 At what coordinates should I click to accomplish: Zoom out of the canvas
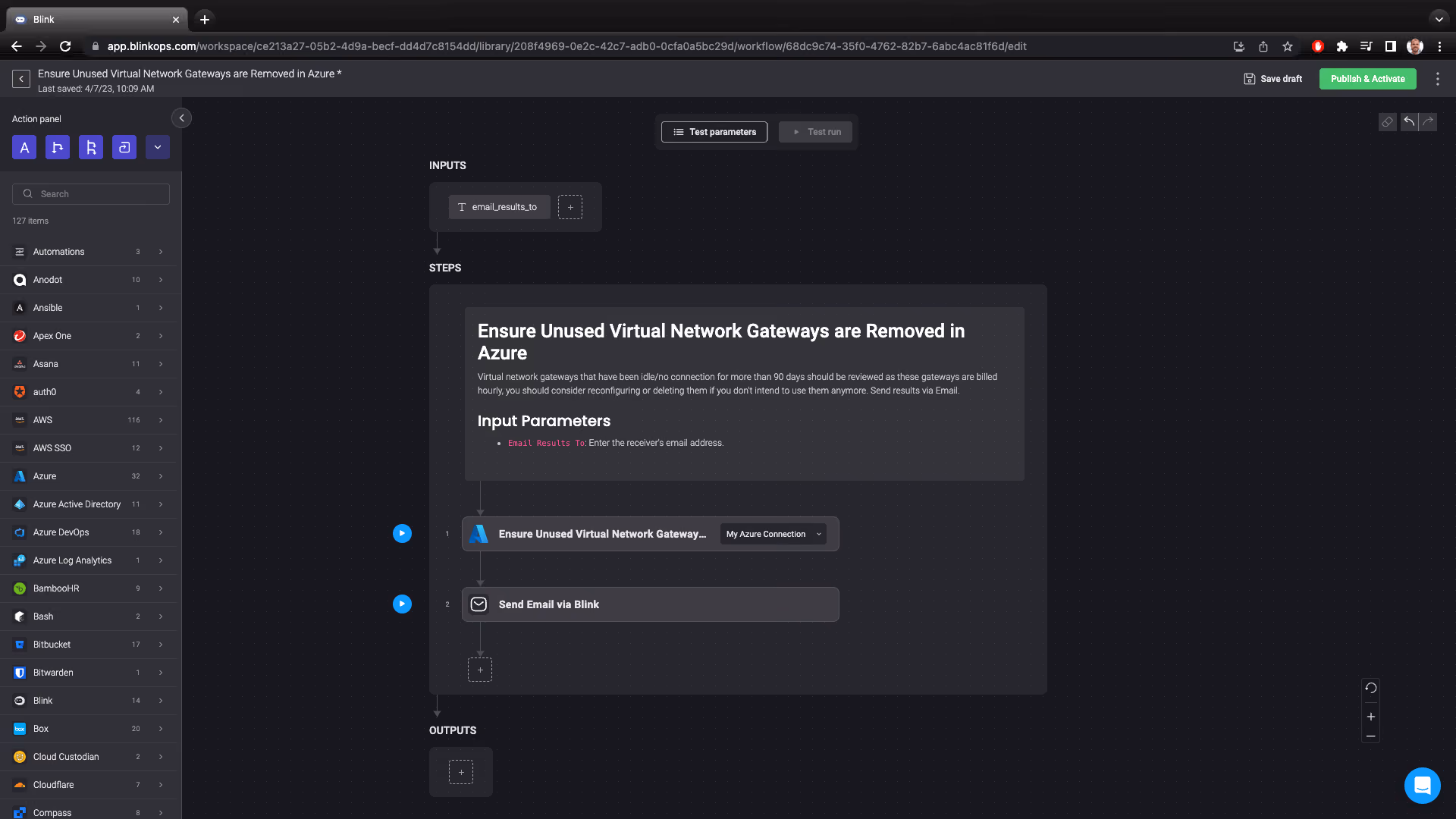point(1370,736)
